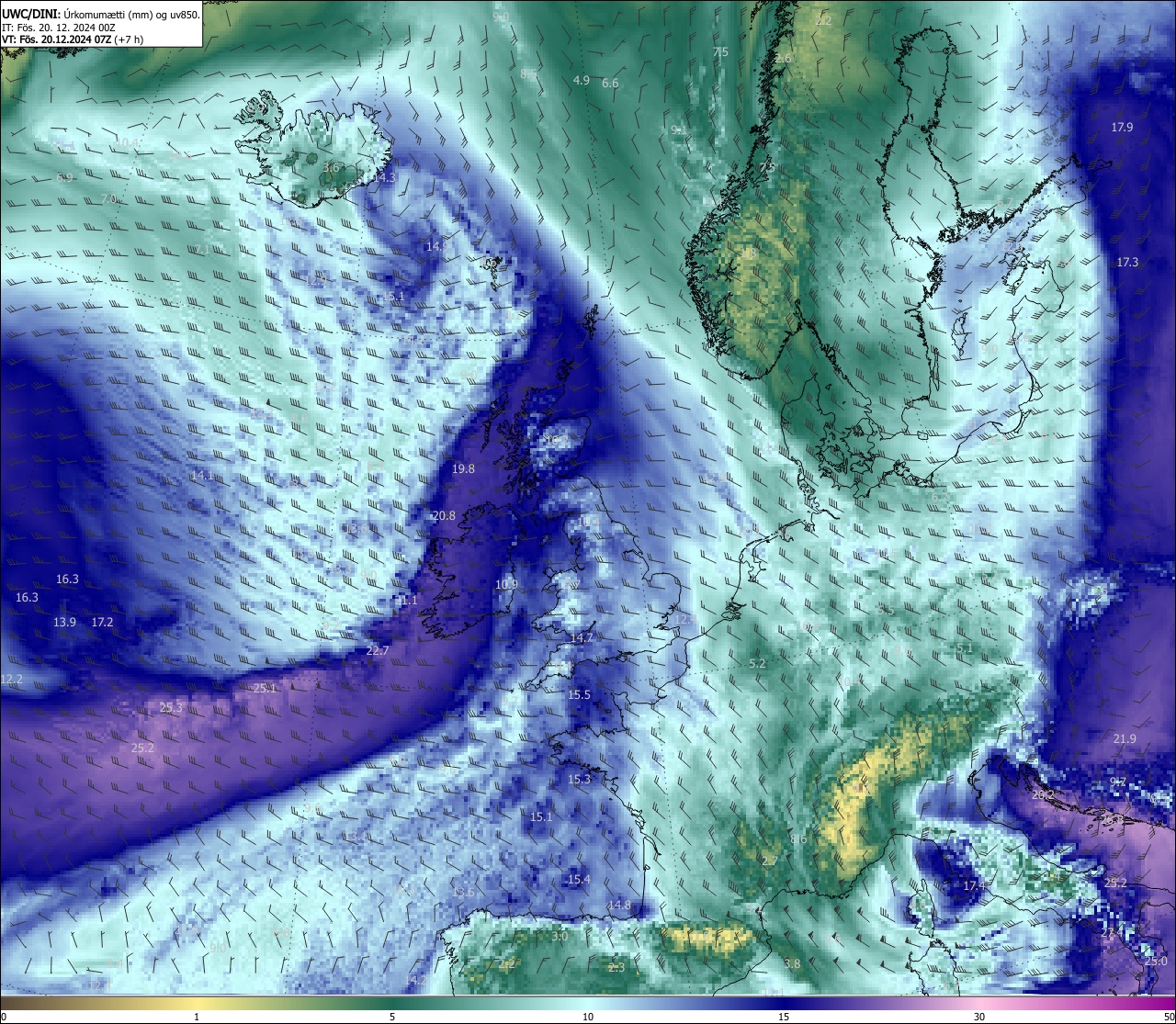This screenshot has width=1176, height=1024.
Task: Click the 25.0 value in the lower right corner
Action: point(1156,962)
